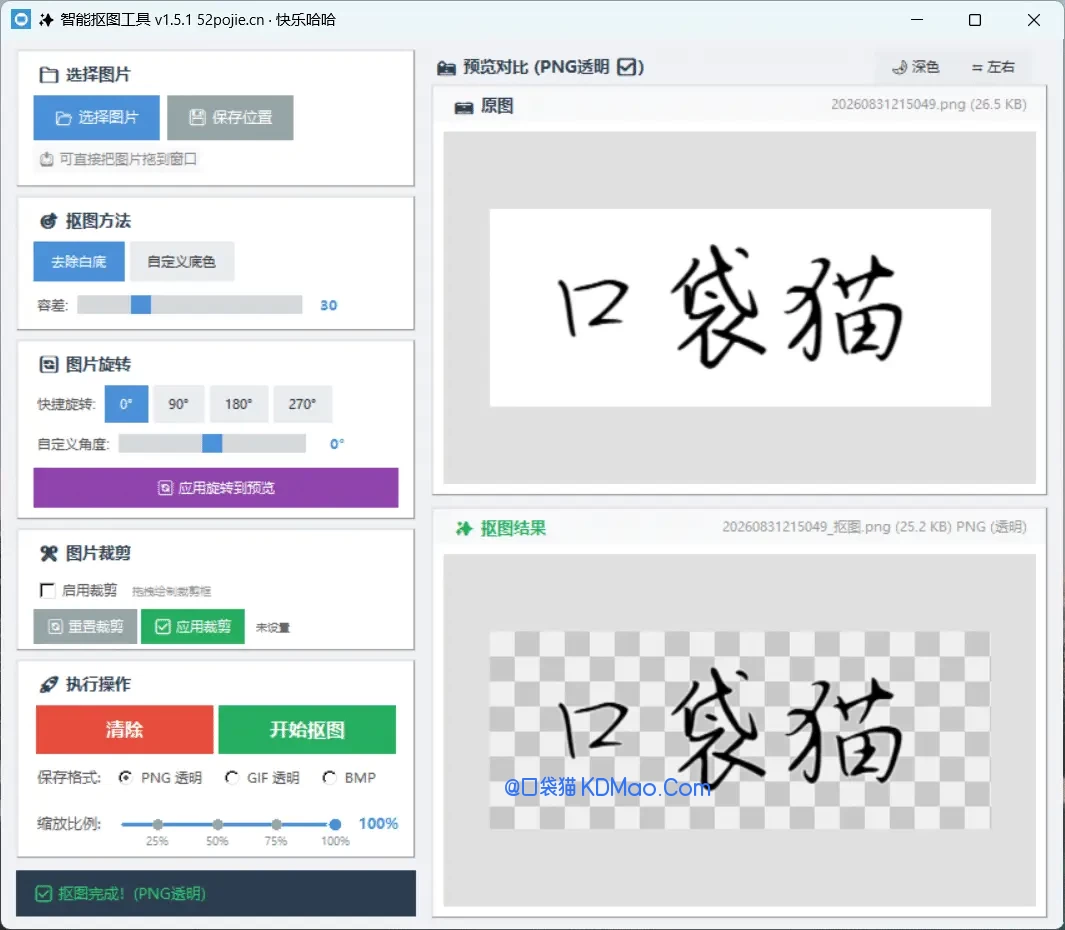
Task: Click the green sparkle icon beside 抠图结果
Action: 464,529
